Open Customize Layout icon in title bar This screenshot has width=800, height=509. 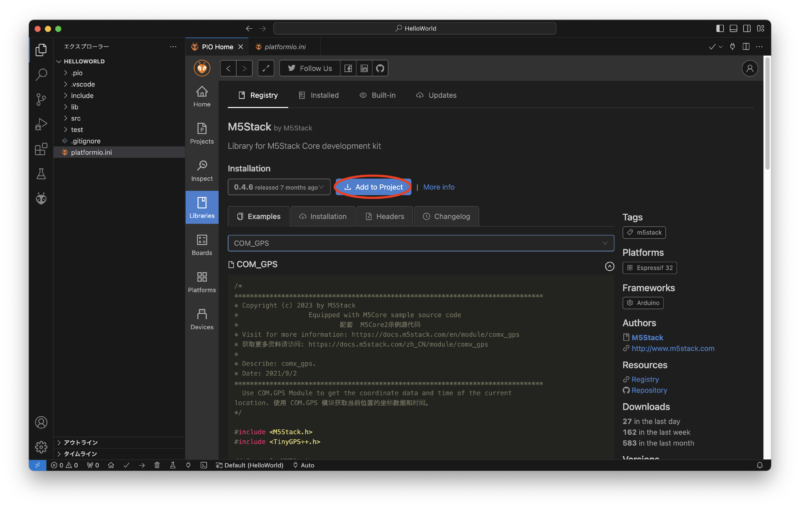[x=761, y=29]
